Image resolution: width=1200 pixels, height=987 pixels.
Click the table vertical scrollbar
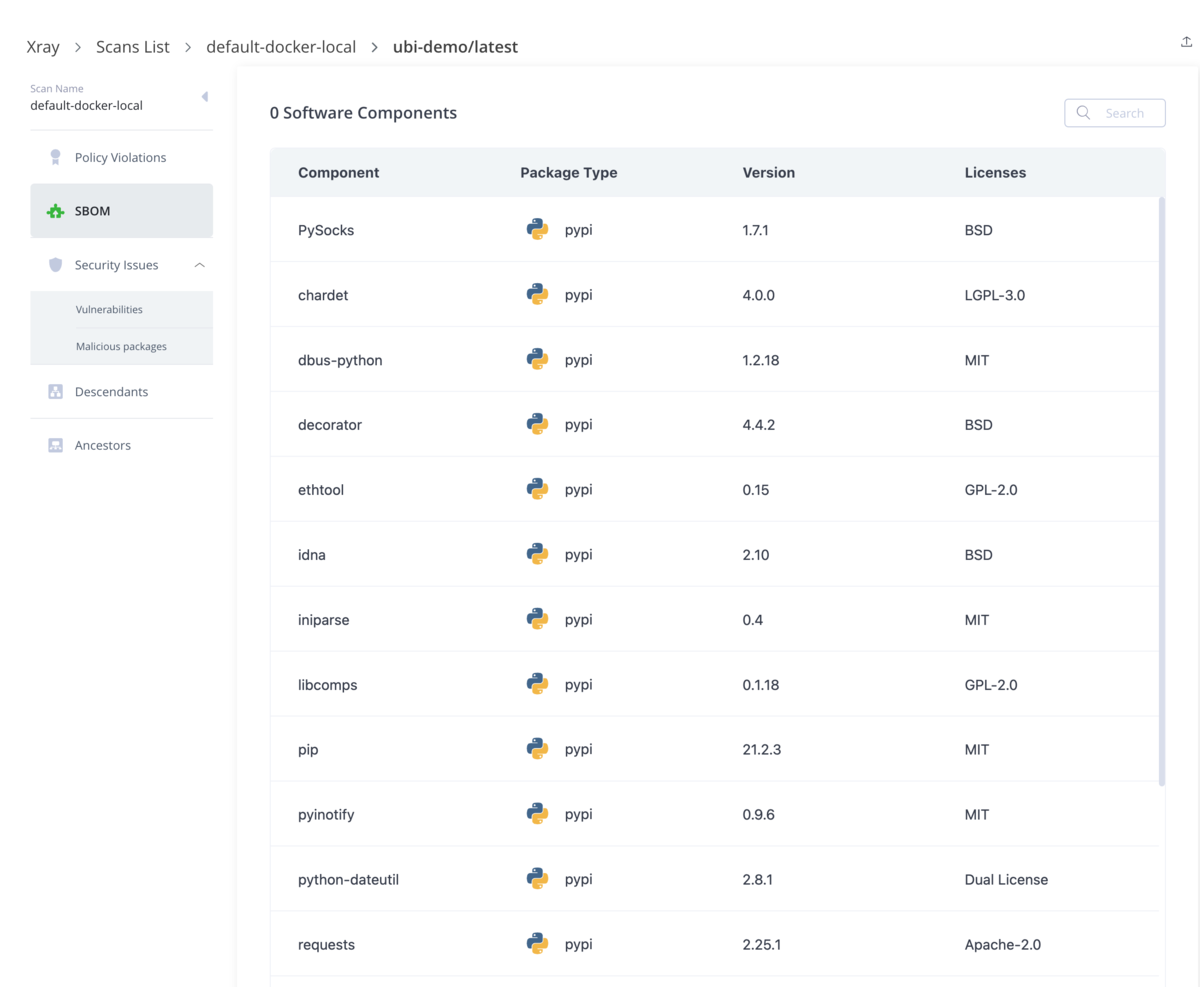pyautogui.click(x=1161, y=490)
